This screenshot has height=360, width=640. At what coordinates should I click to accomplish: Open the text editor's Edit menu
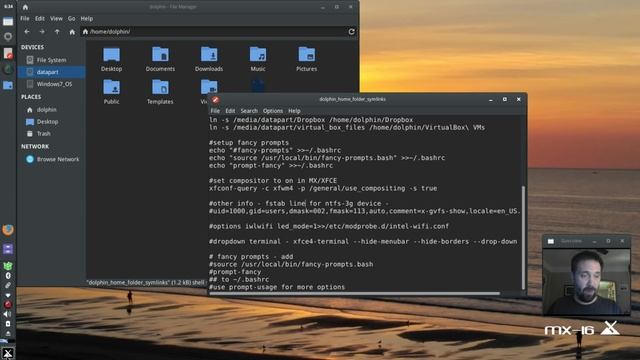(230, 111)
